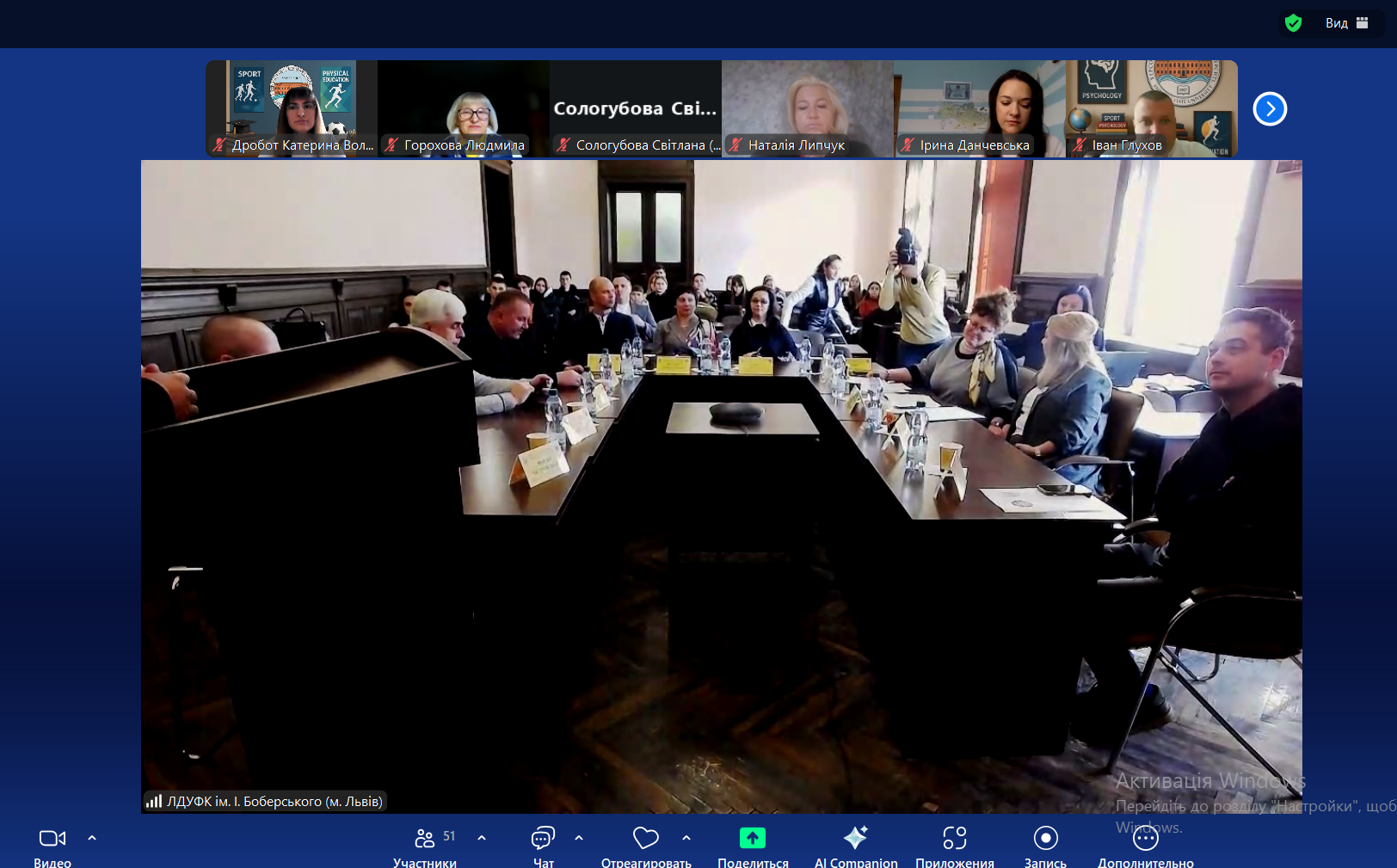Viewport: 1397px width, 868px height.
Task: Open the More options ellipsis icon
Action: pos(1145,838)
